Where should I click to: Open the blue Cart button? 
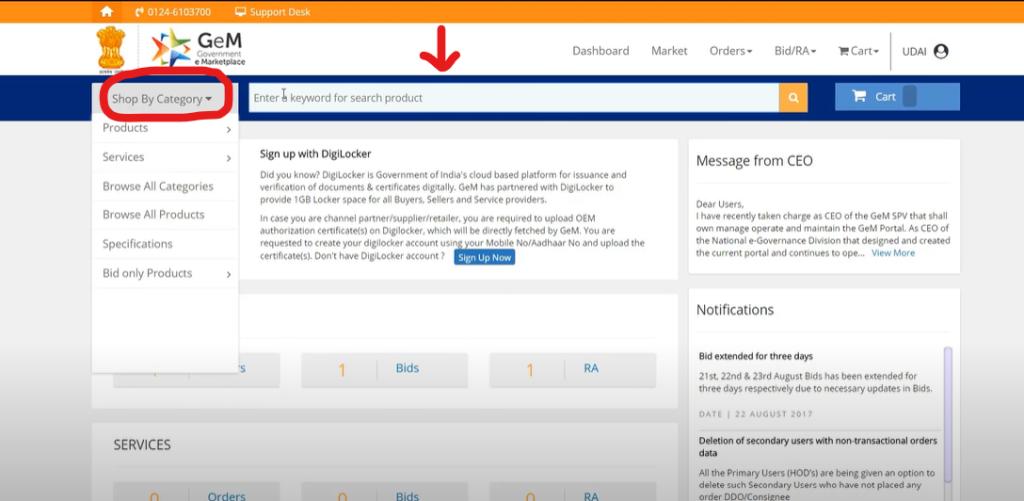coord(897,97)
